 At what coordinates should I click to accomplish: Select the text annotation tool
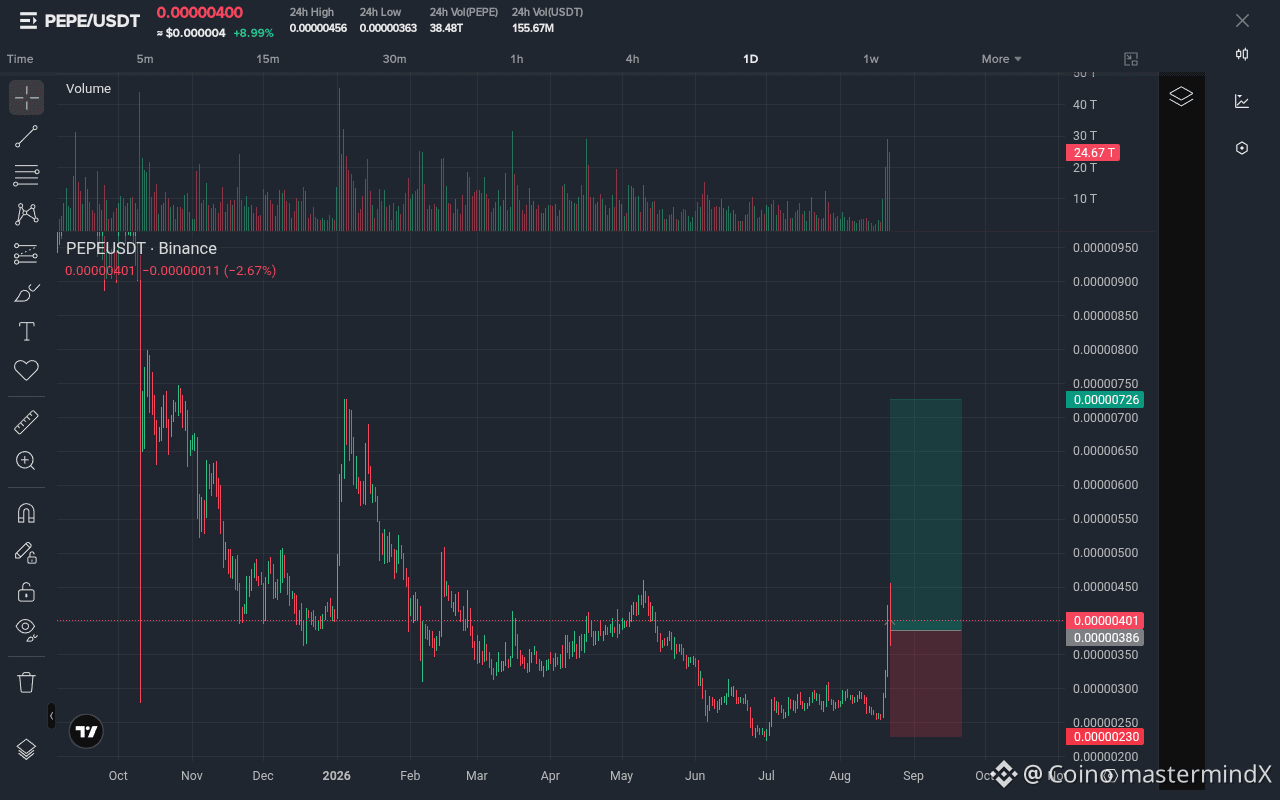[x=27, y=332]
